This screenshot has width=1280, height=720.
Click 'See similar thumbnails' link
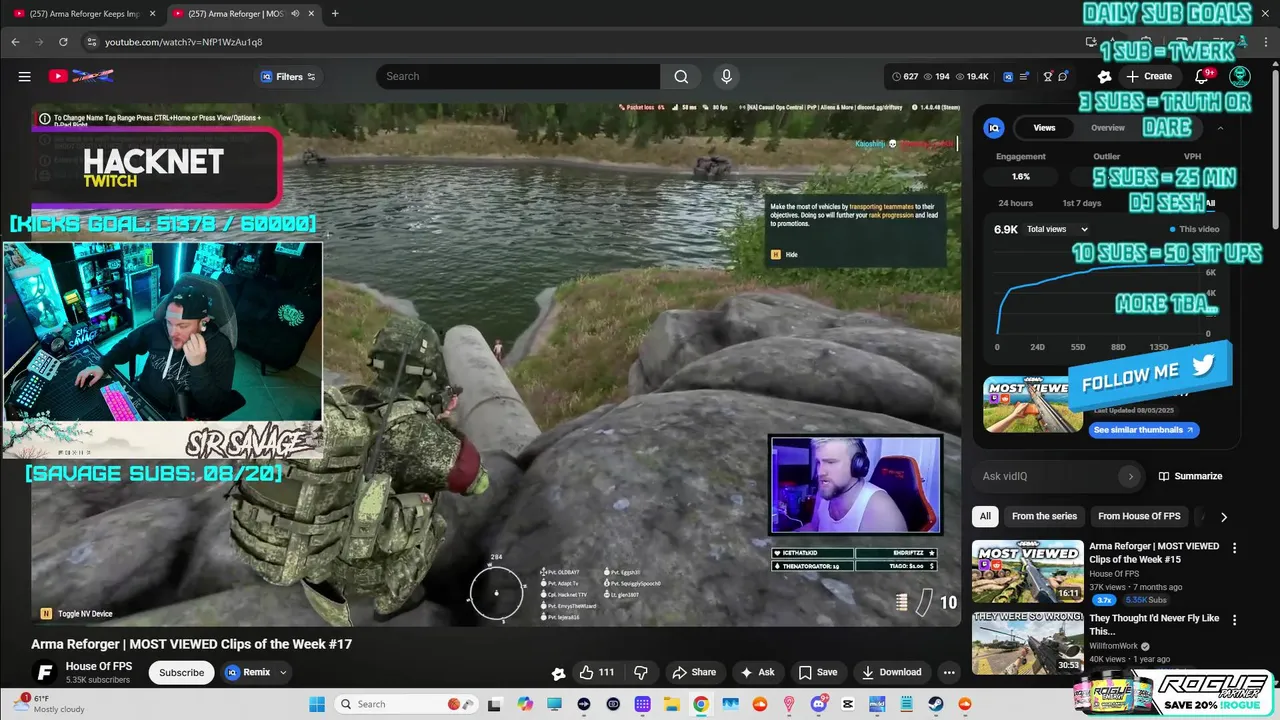click(1144, 430)
